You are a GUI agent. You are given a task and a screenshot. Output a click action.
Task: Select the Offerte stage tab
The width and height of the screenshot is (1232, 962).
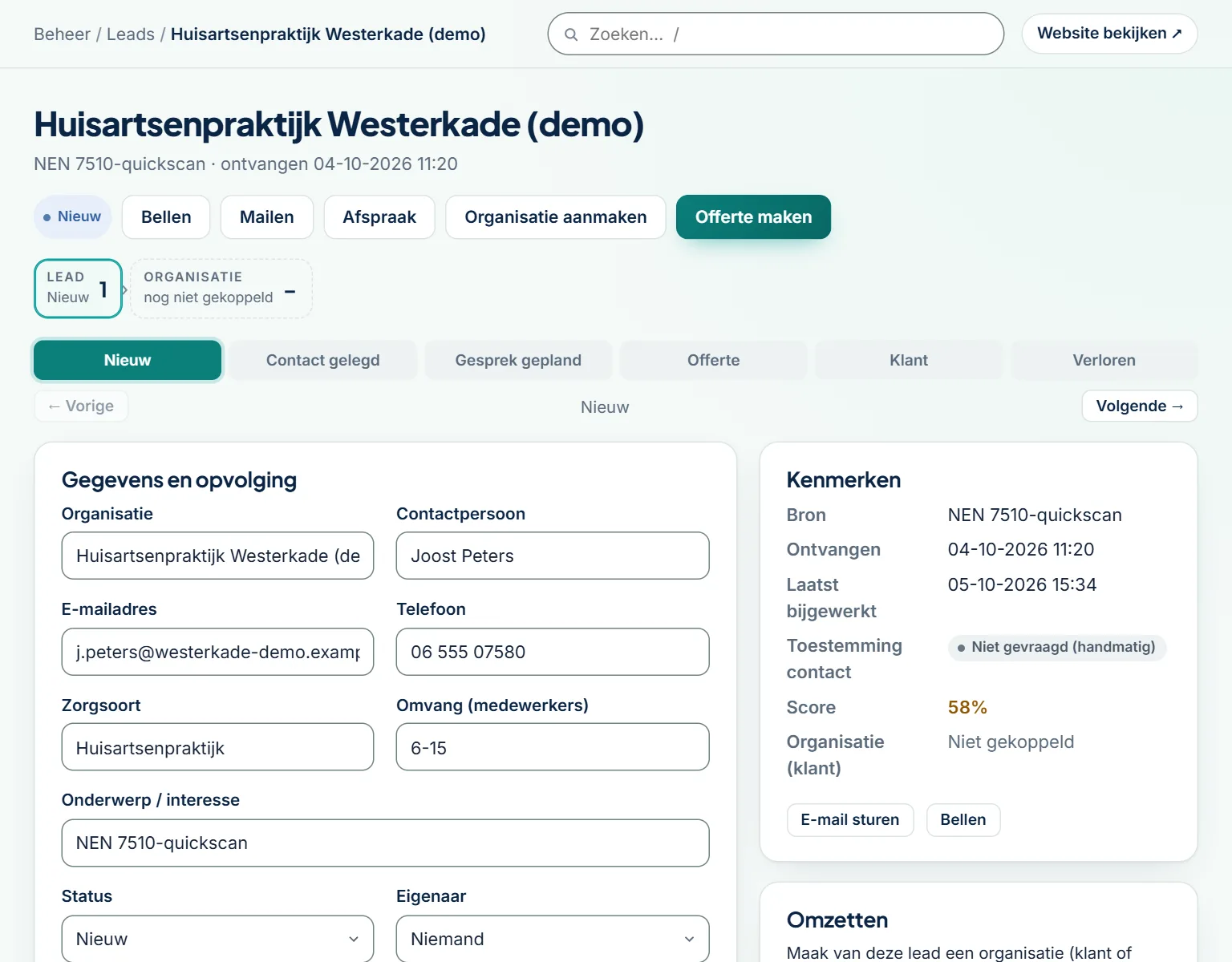pos(714,360)
